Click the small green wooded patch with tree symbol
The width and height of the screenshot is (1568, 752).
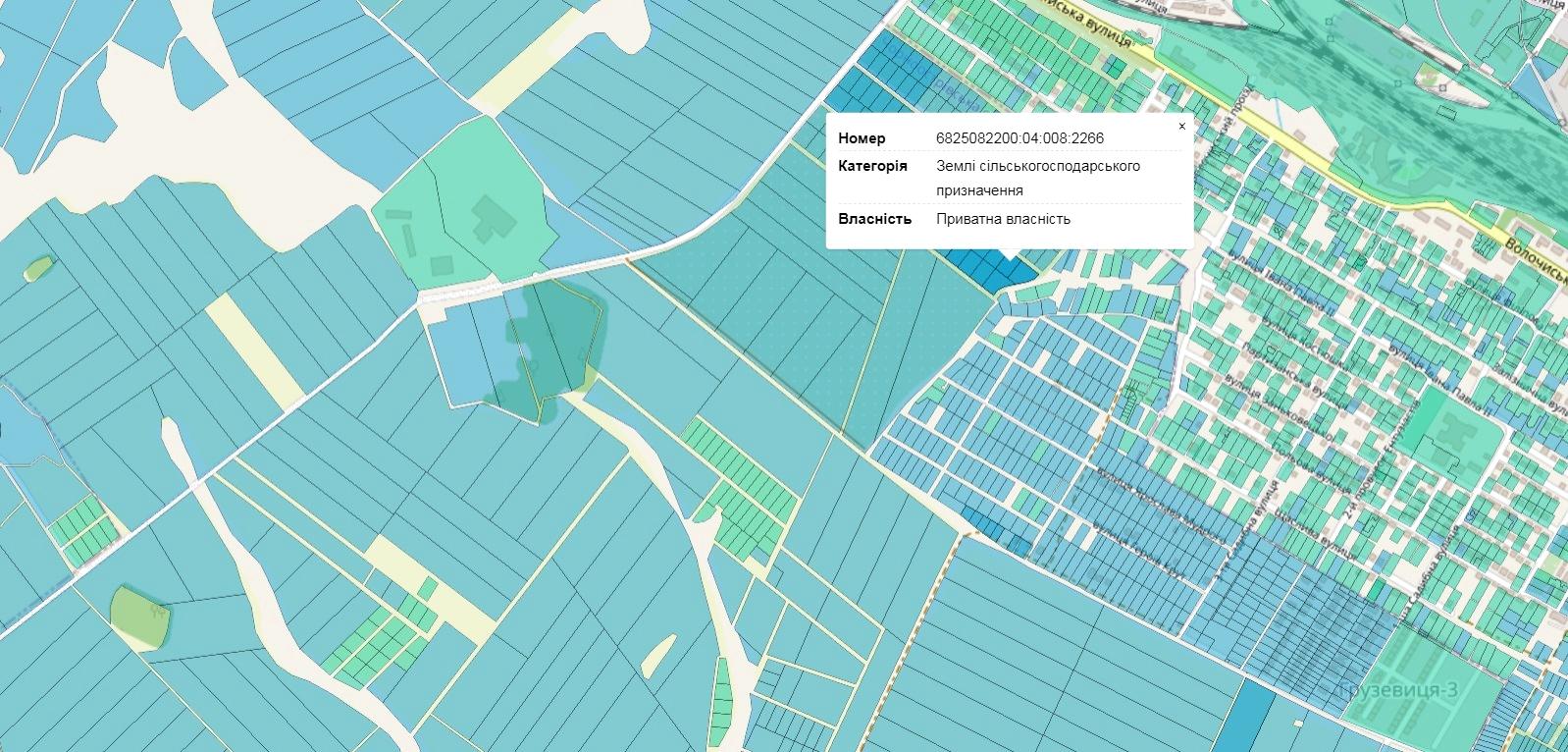coord(140,617)
